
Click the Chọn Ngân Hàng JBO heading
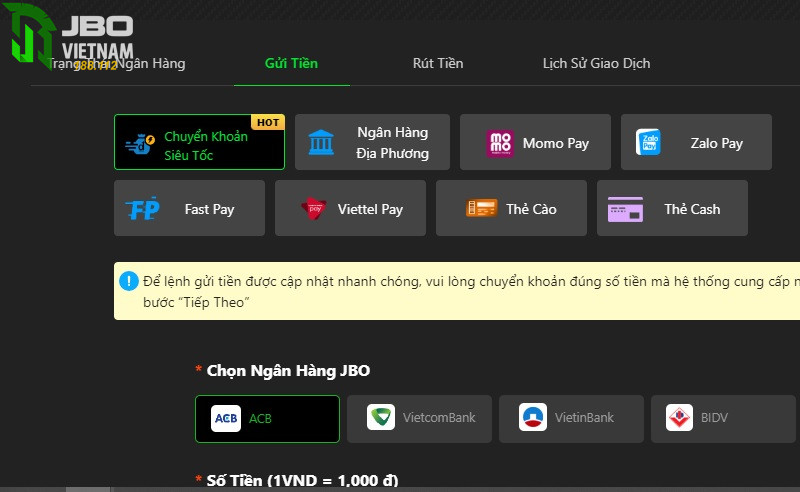pos(288,371)
